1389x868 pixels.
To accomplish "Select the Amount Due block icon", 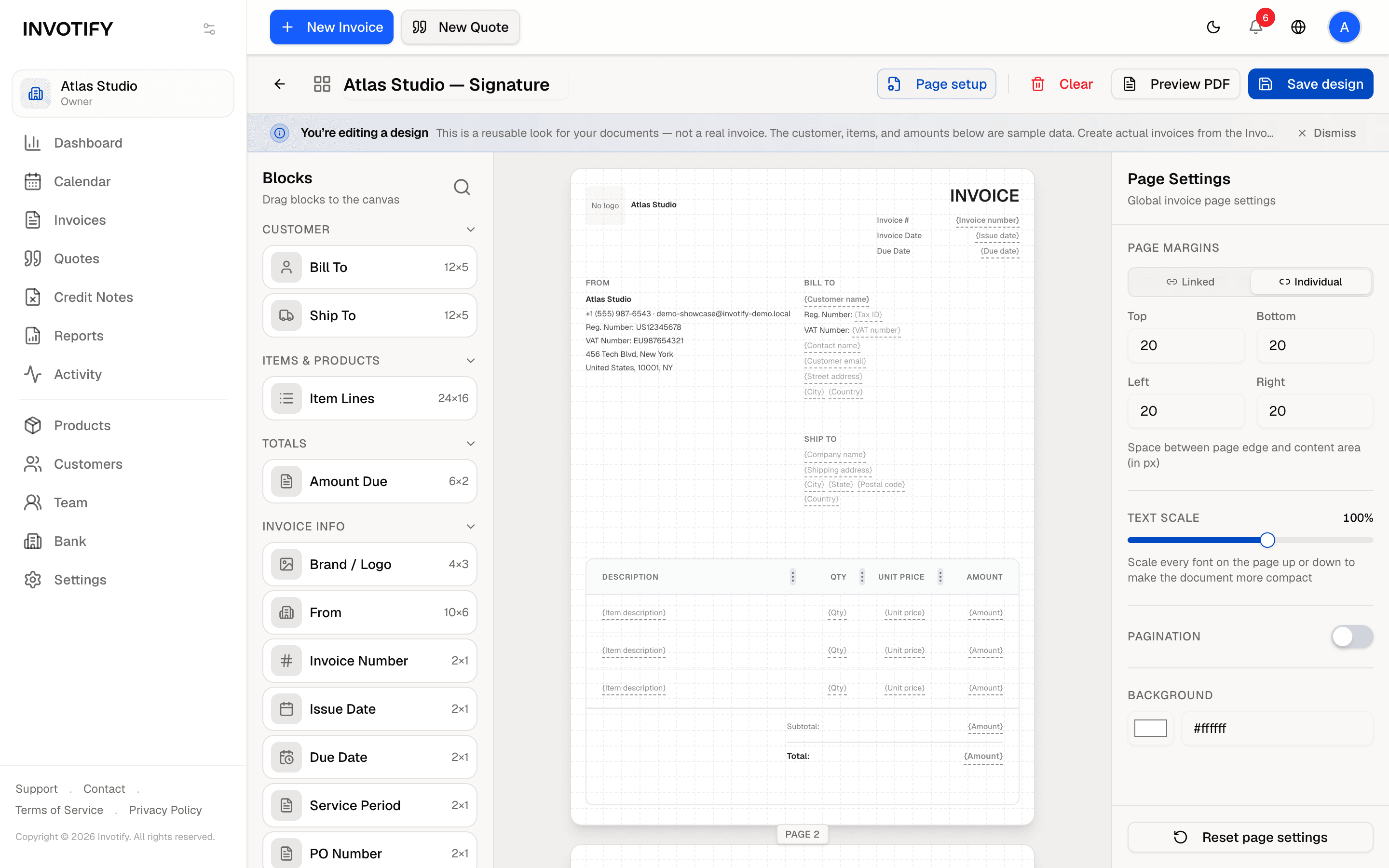I will coord(286,481).
